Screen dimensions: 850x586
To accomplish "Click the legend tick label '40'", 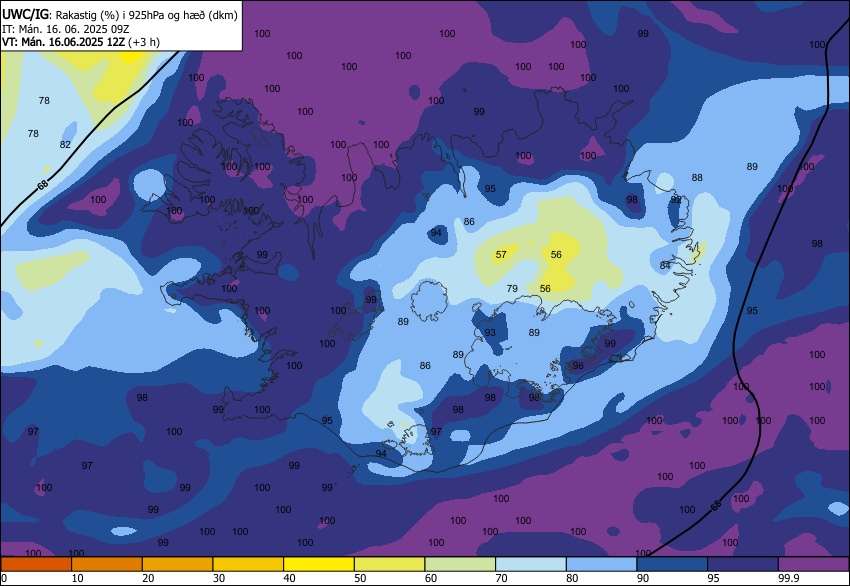I will pyautogui.click(x=289, y=578).
